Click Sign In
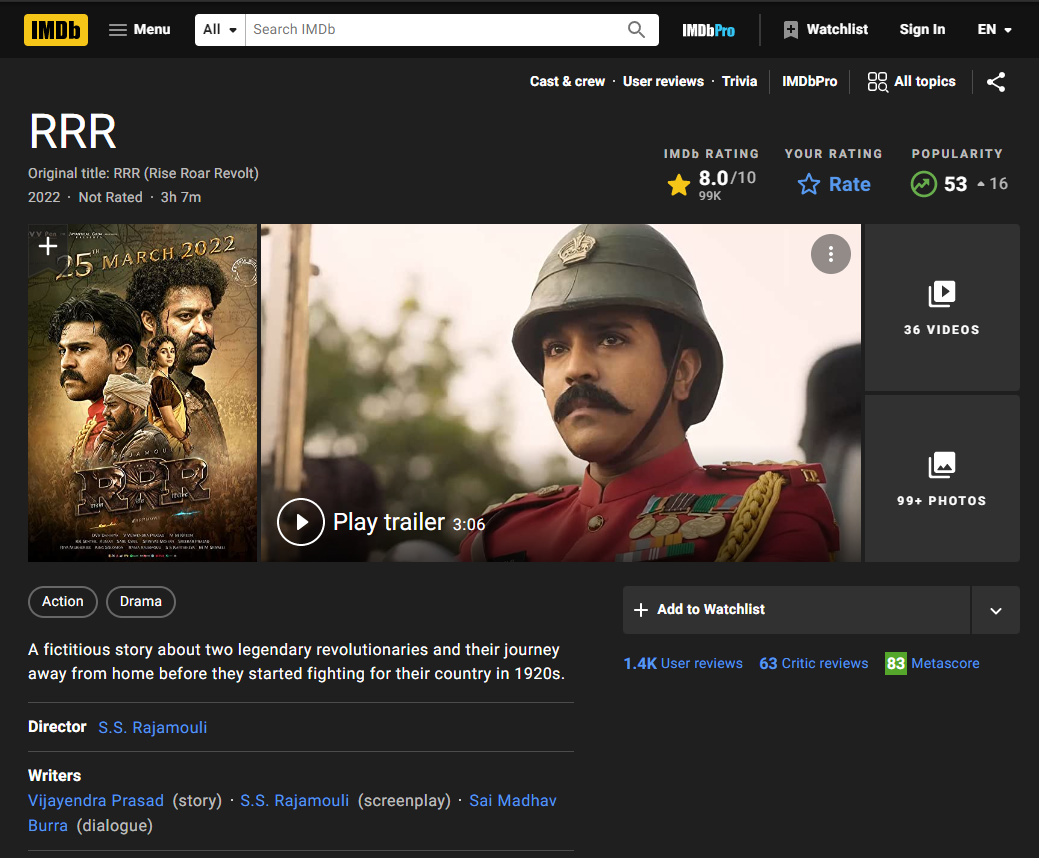This screenshot has width=1039, height=858. [x=922, y=30]
